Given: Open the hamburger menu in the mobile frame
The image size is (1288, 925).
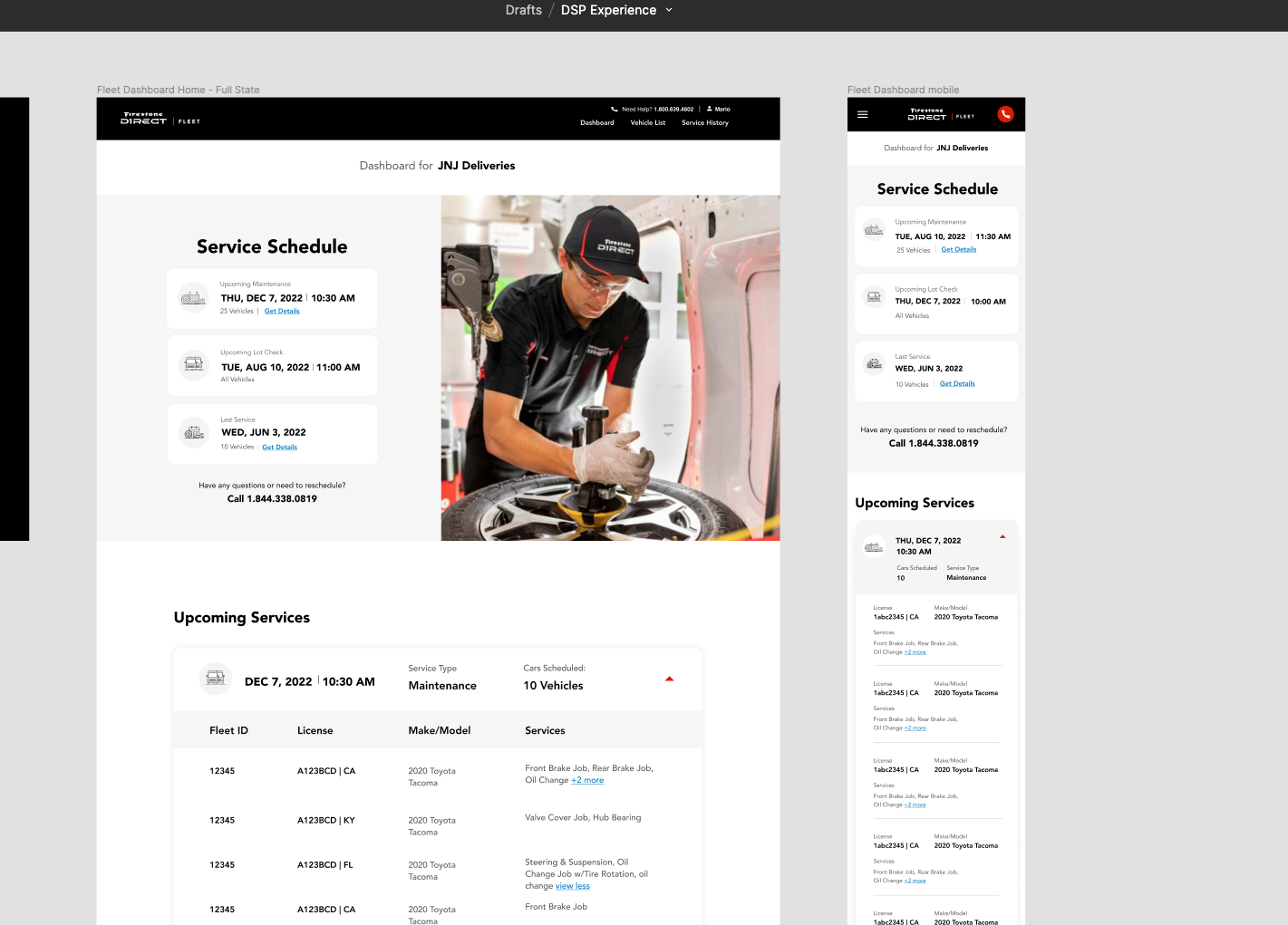Looking at the screenshot, I should [863, 115].
